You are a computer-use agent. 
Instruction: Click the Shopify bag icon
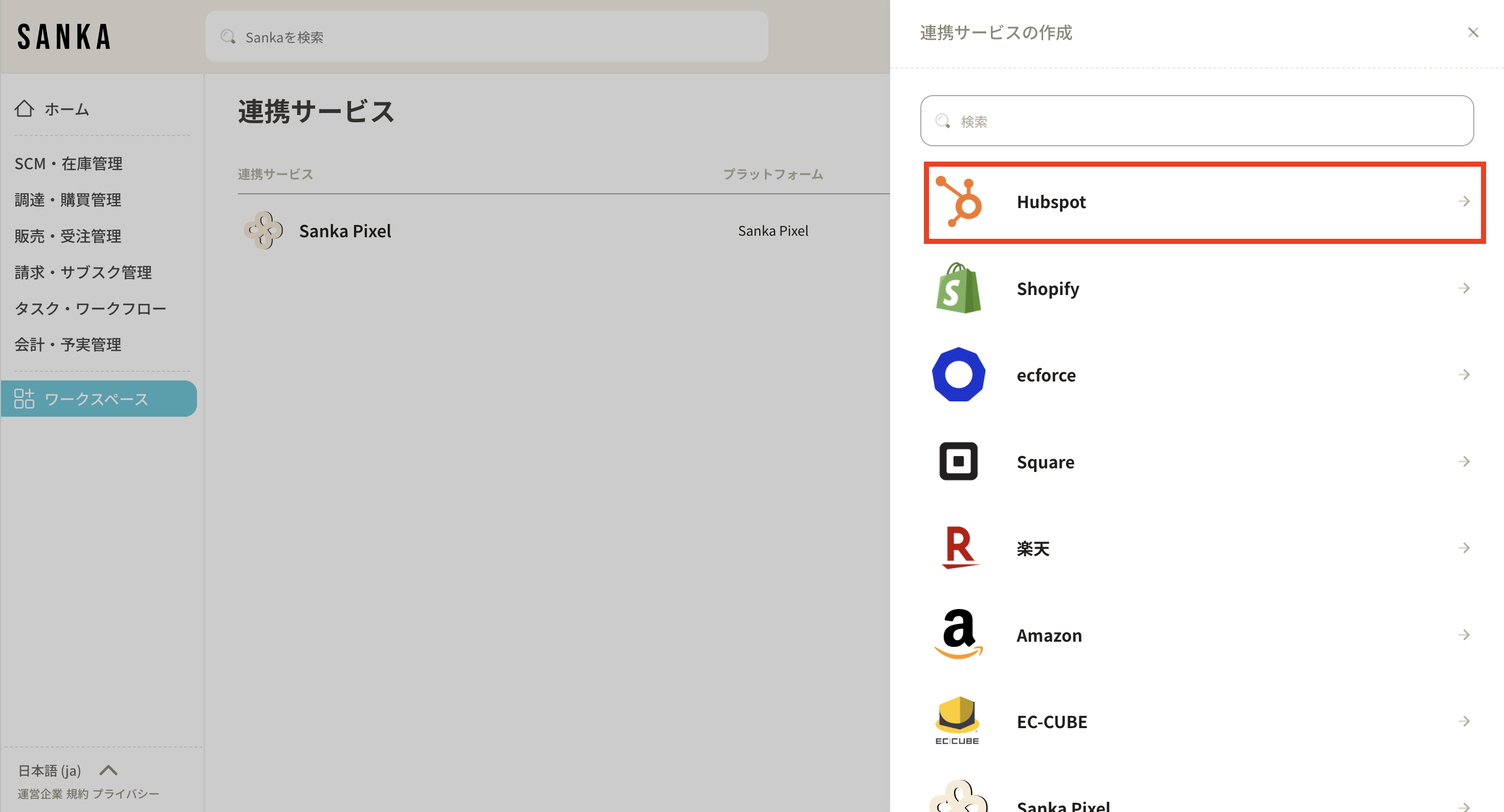[959, 288]
